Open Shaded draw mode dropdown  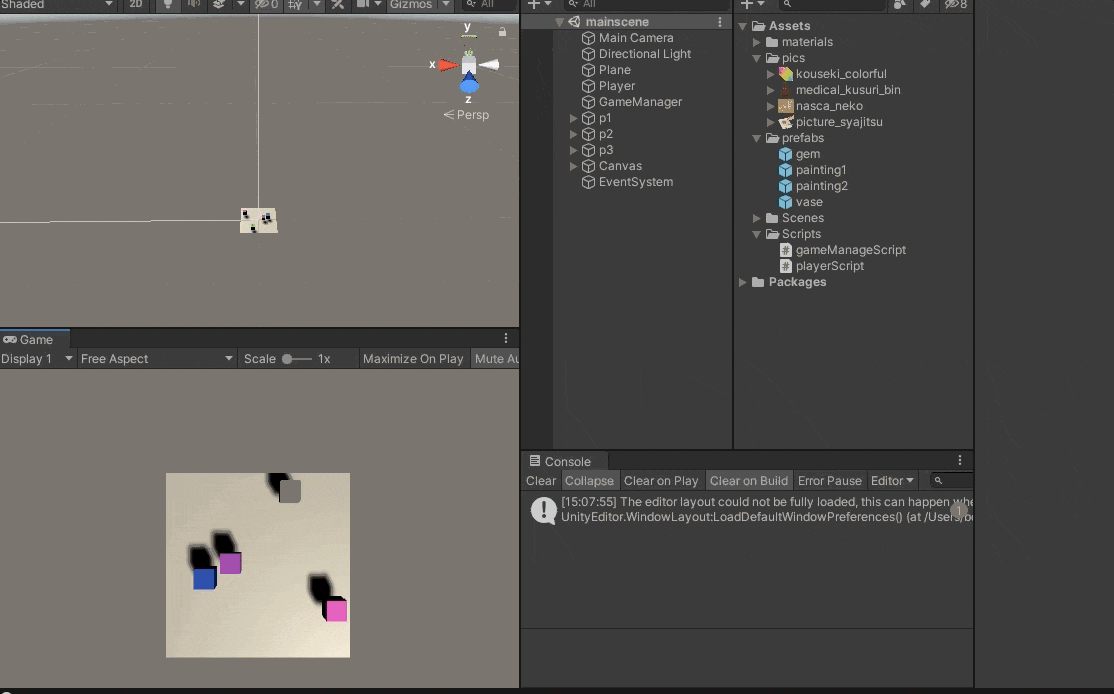pos(57,4)
